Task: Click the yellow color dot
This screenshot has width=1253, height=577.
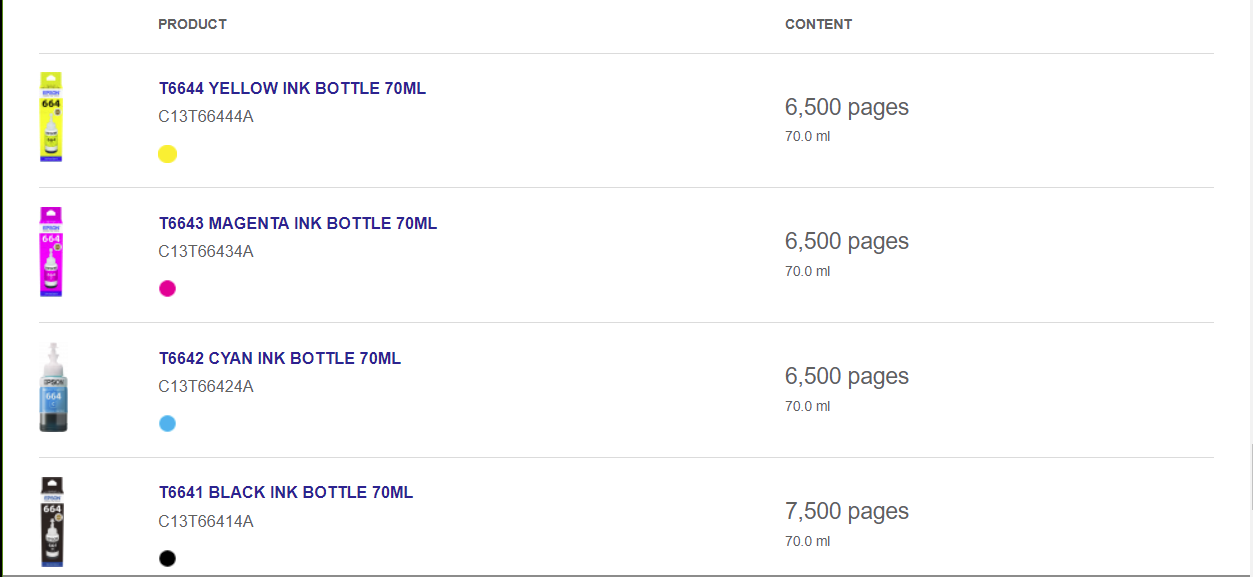Action: [168, 154]
